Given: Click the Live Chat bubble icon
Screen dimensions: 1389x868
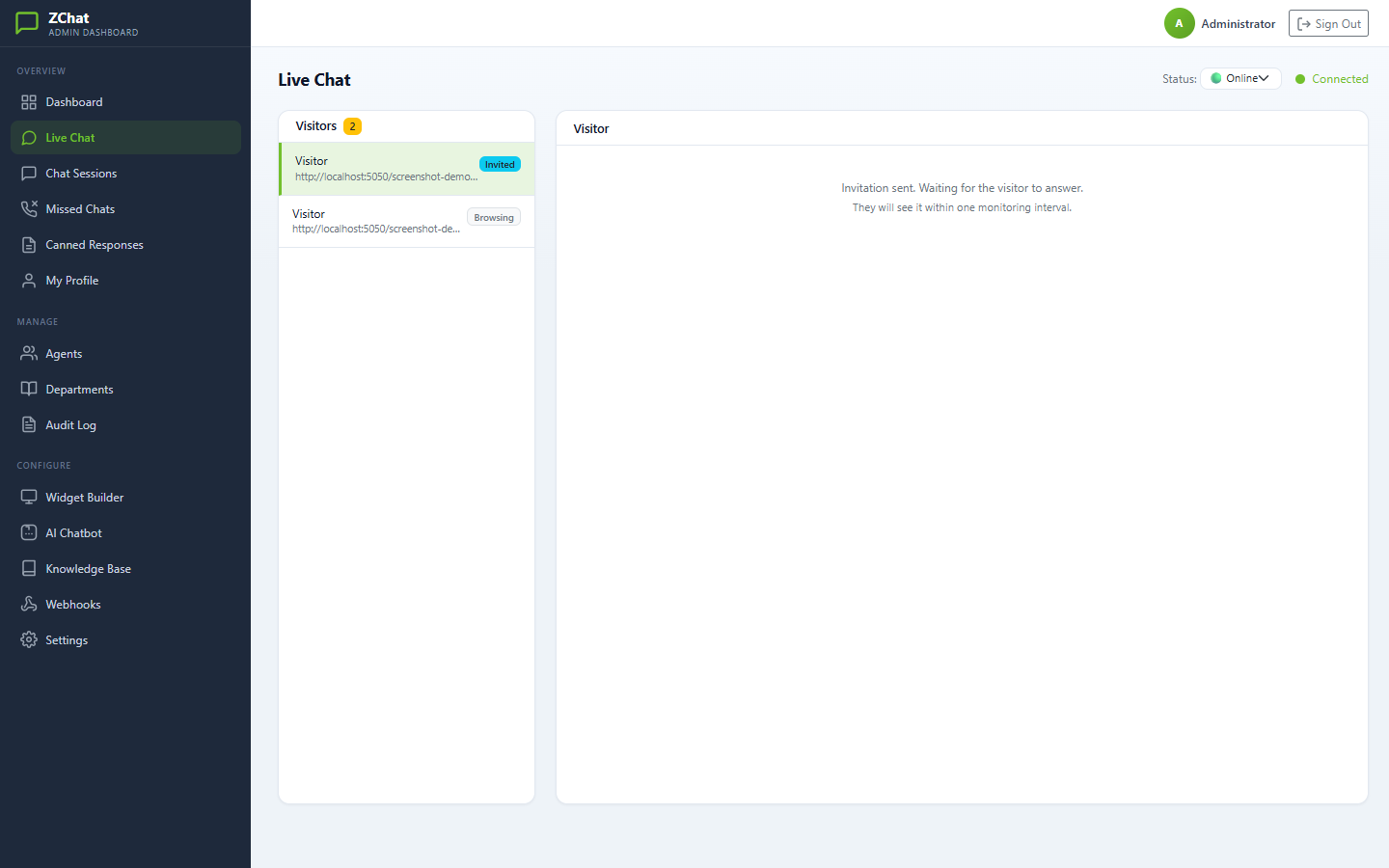Looking at the screenshot, I should [x=29, y=138].
